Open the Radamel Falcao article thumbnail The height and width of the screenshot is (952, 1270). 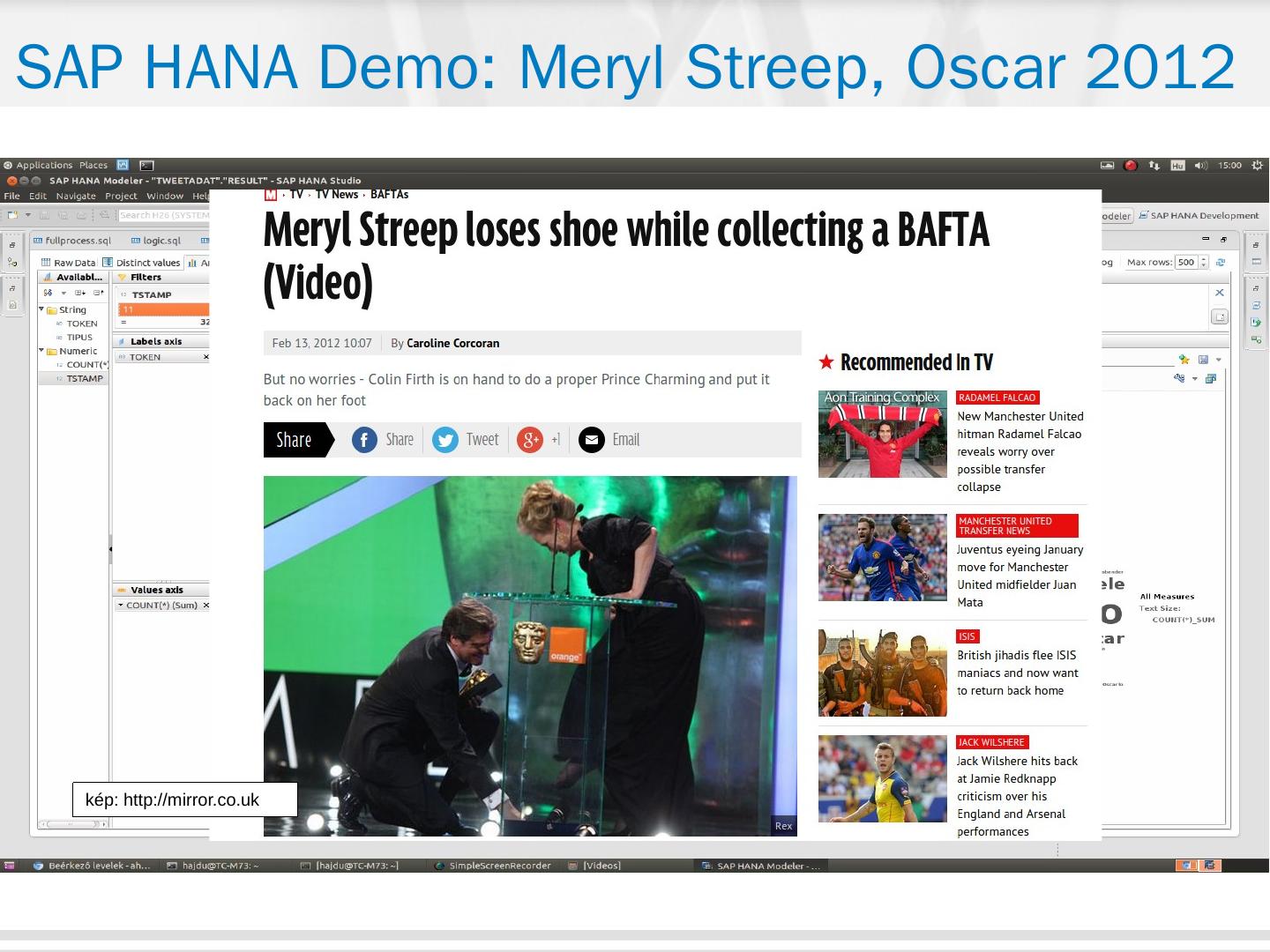(882, 434)
